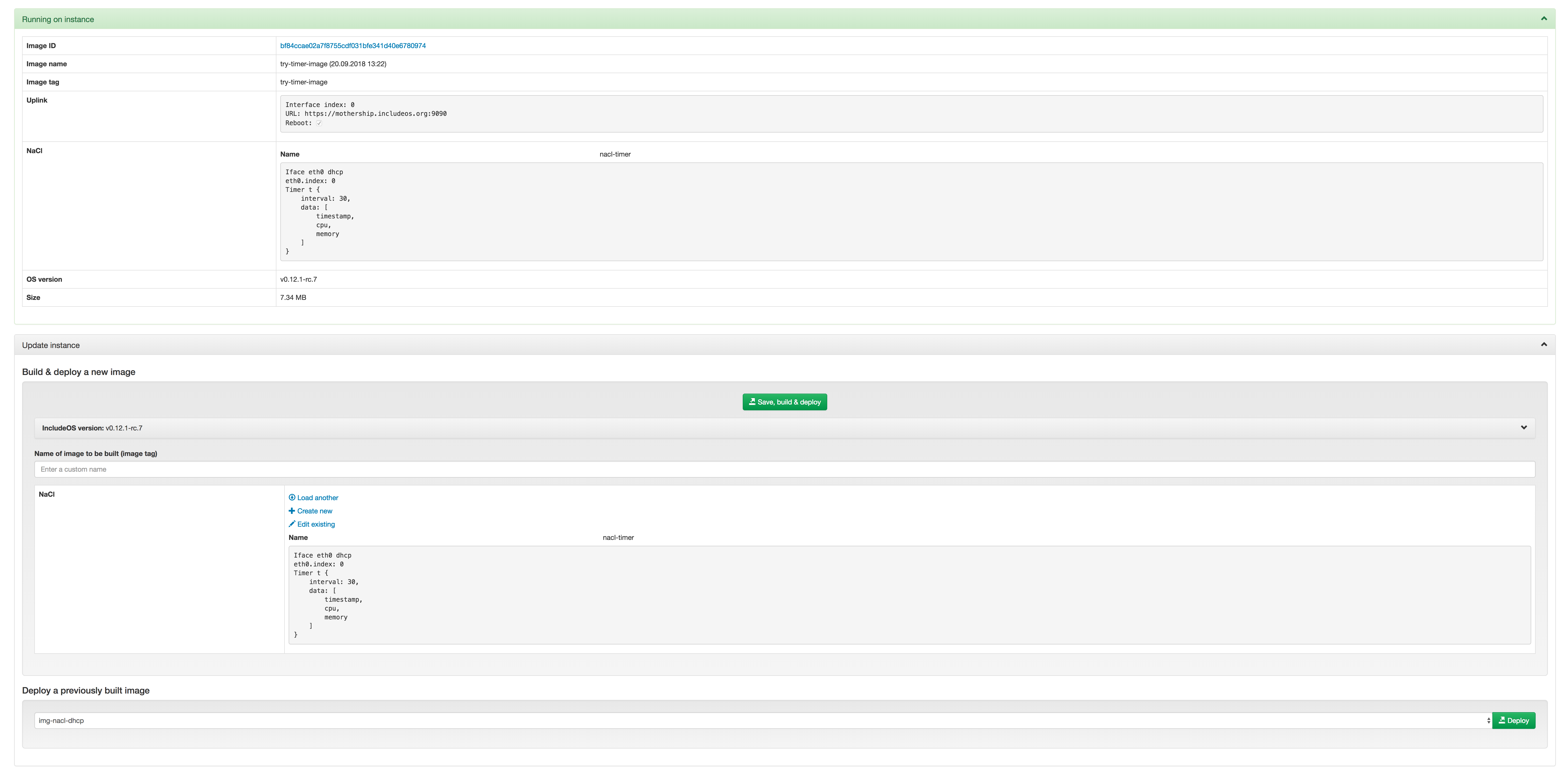The width and height of the screenshot is (1568, 775).
Task: Click the 'Size' row label
Action: [x=33, y=298]
